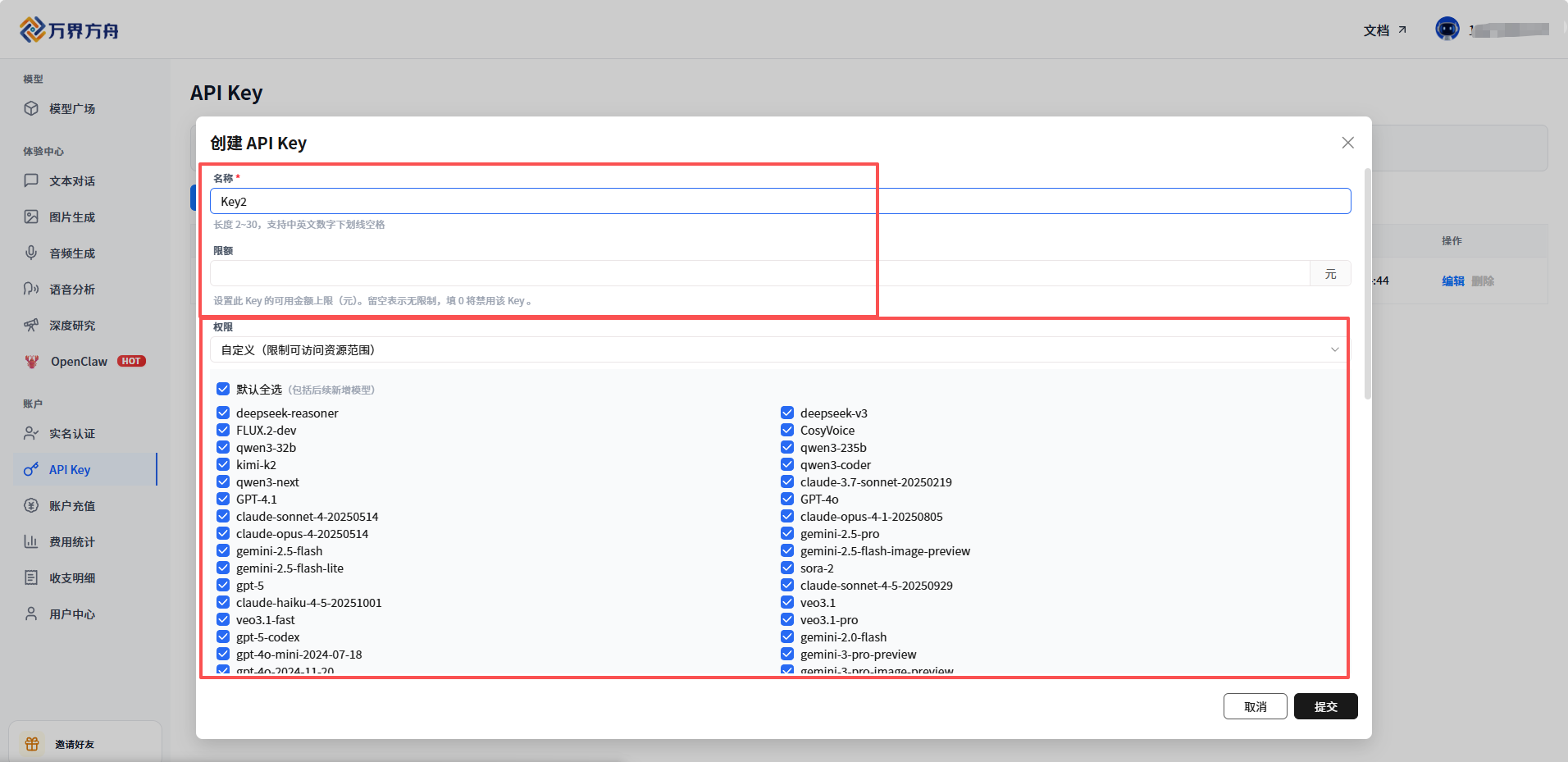
Task: Click the 万界方舟 logo icon
Action: [32, 30]
